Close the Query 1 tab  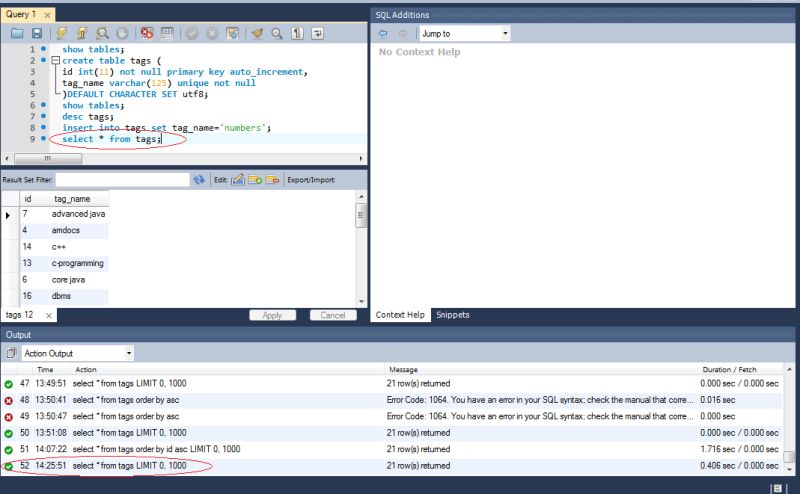pos(47,15)
